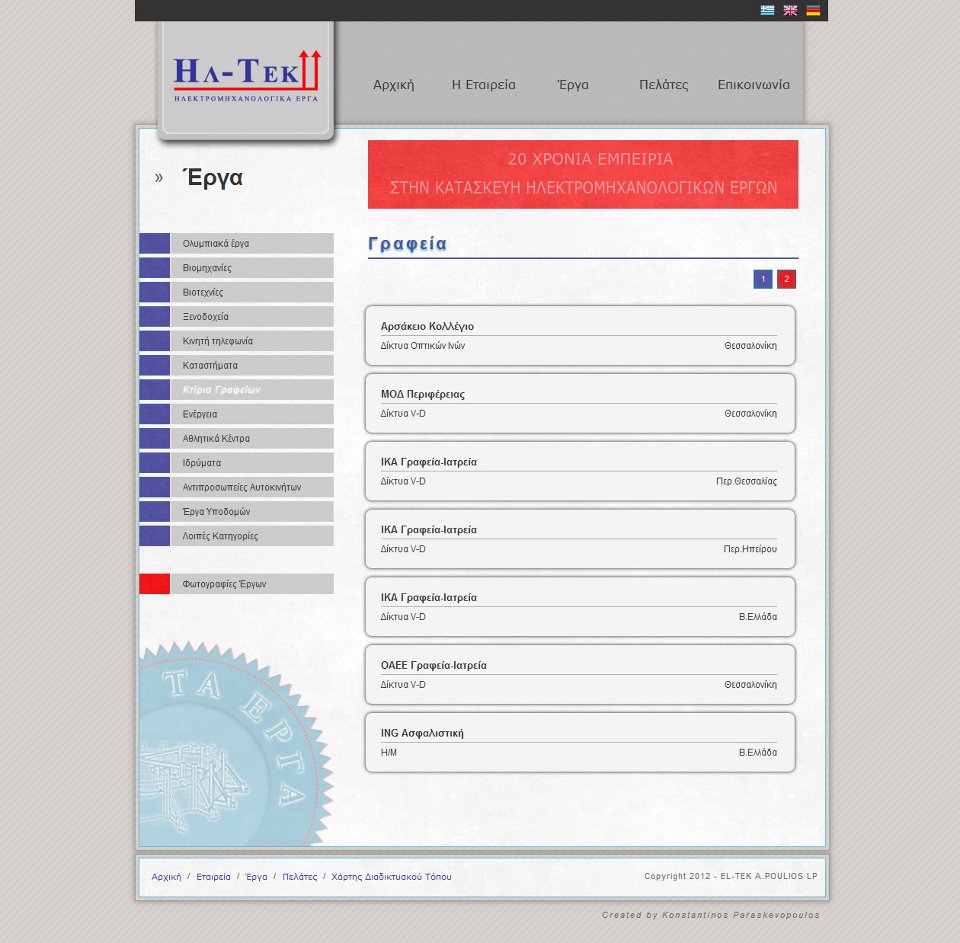The height and width of the screenshot is (943, 960).
Task: Select the ING Ασφαλιστική project entry
Action: 580,742
